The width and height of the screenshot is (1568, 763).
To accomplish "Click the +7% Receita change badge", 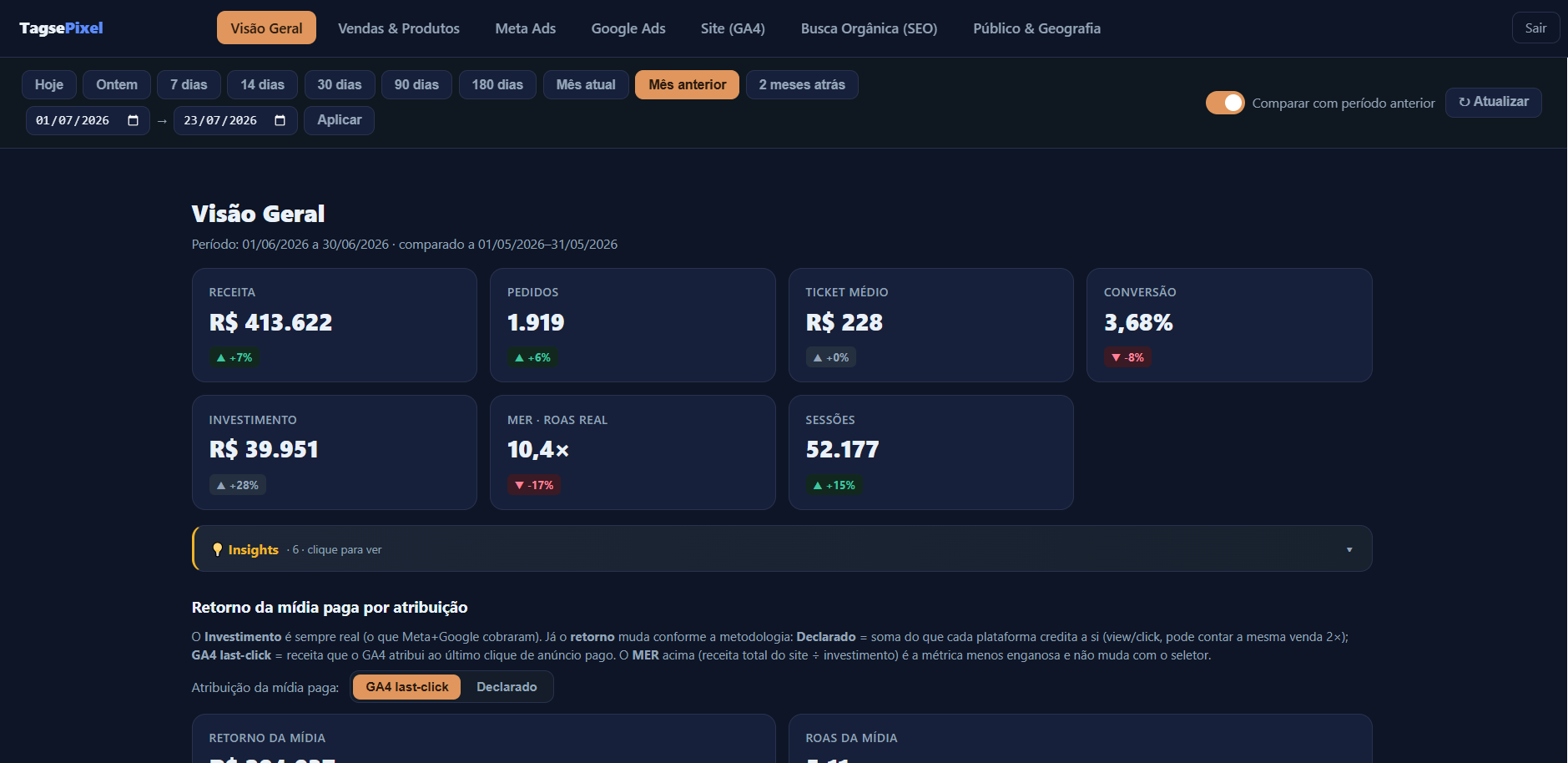I will 234,357.
